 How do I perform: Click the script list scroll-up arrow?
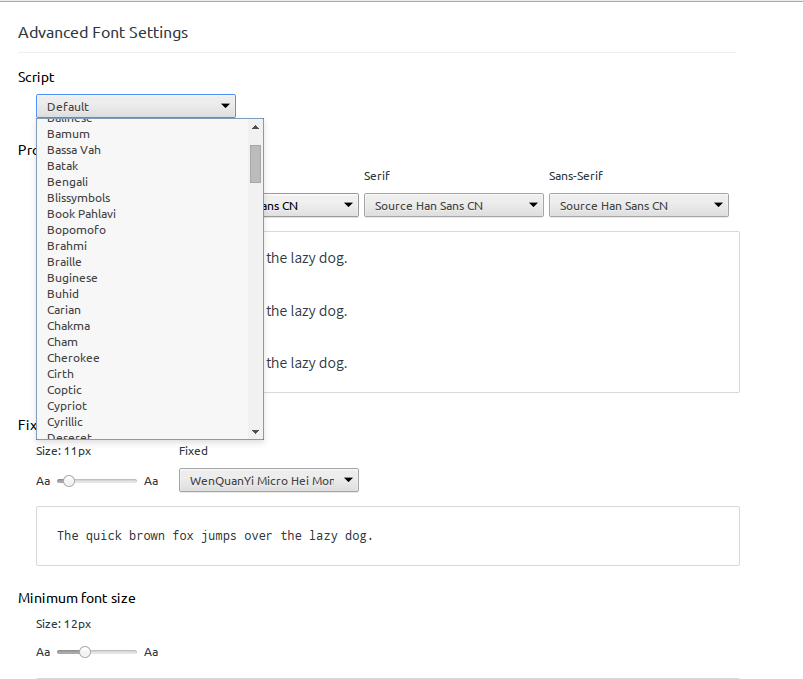(x=255, y=127)
